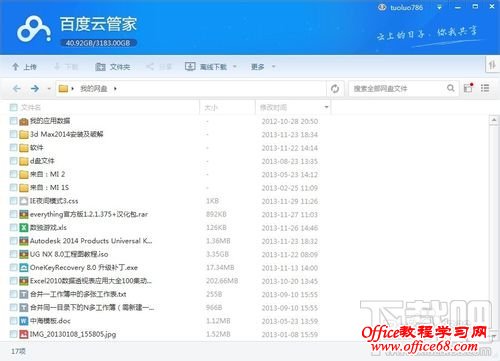Click the 合并一工作簿 txt file icon
This screenshot has width=500, height=361.
pyautogui.click(x=24, y=294)
